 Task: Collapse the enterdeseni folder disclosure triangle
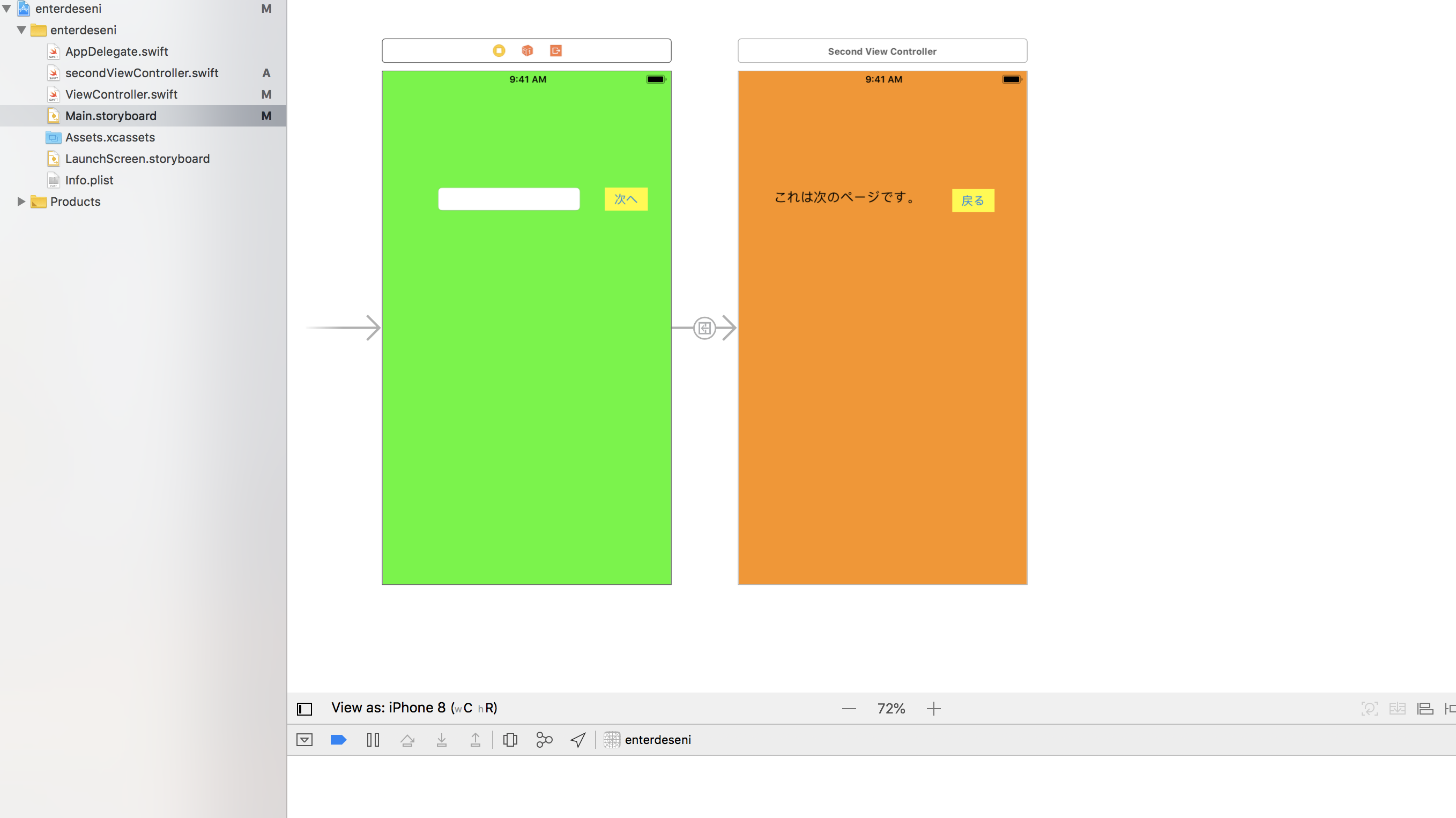[x=21, y=30]
